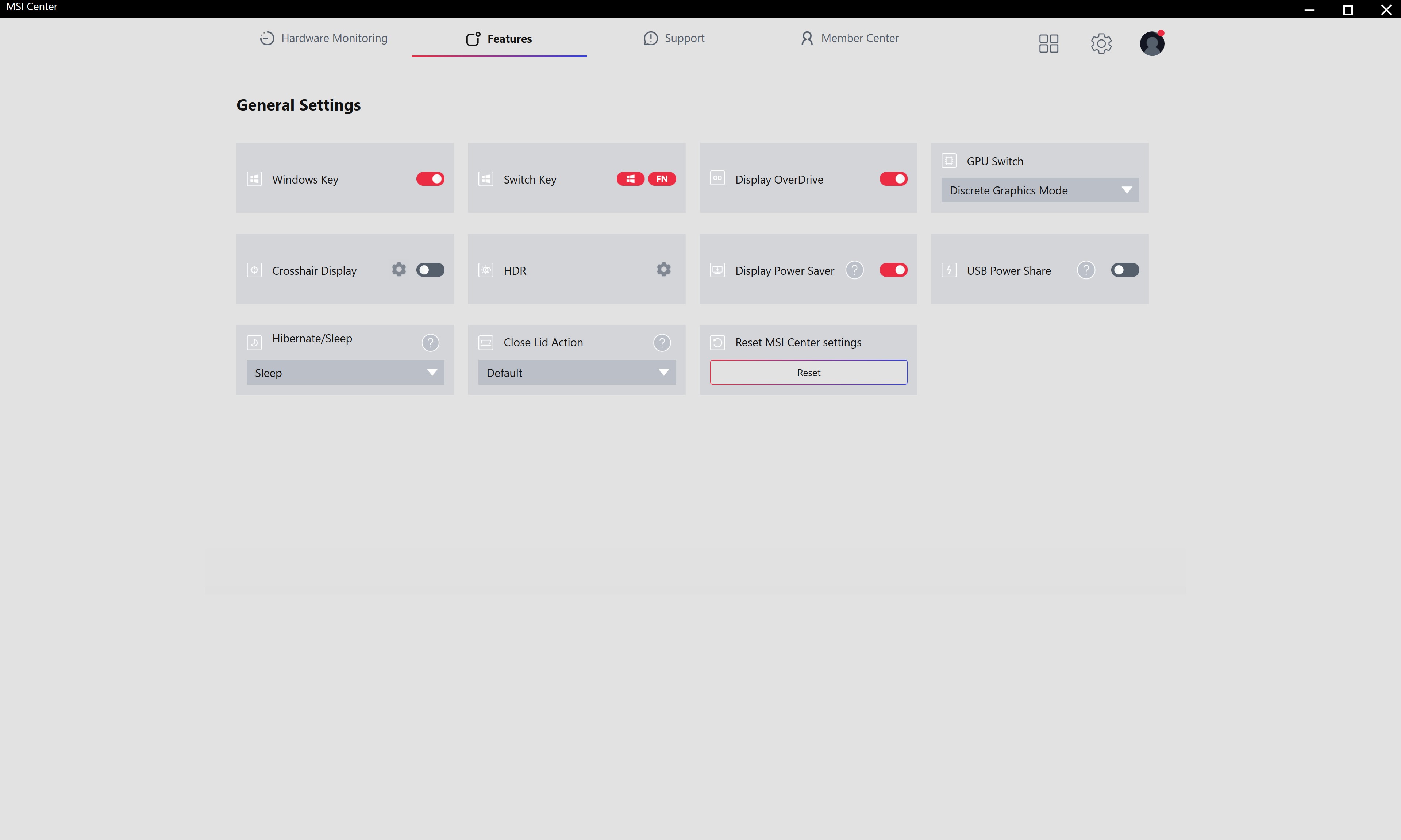
Task: Open the Hibernate/Sleep dropdown
Action: tap(345, 373)
